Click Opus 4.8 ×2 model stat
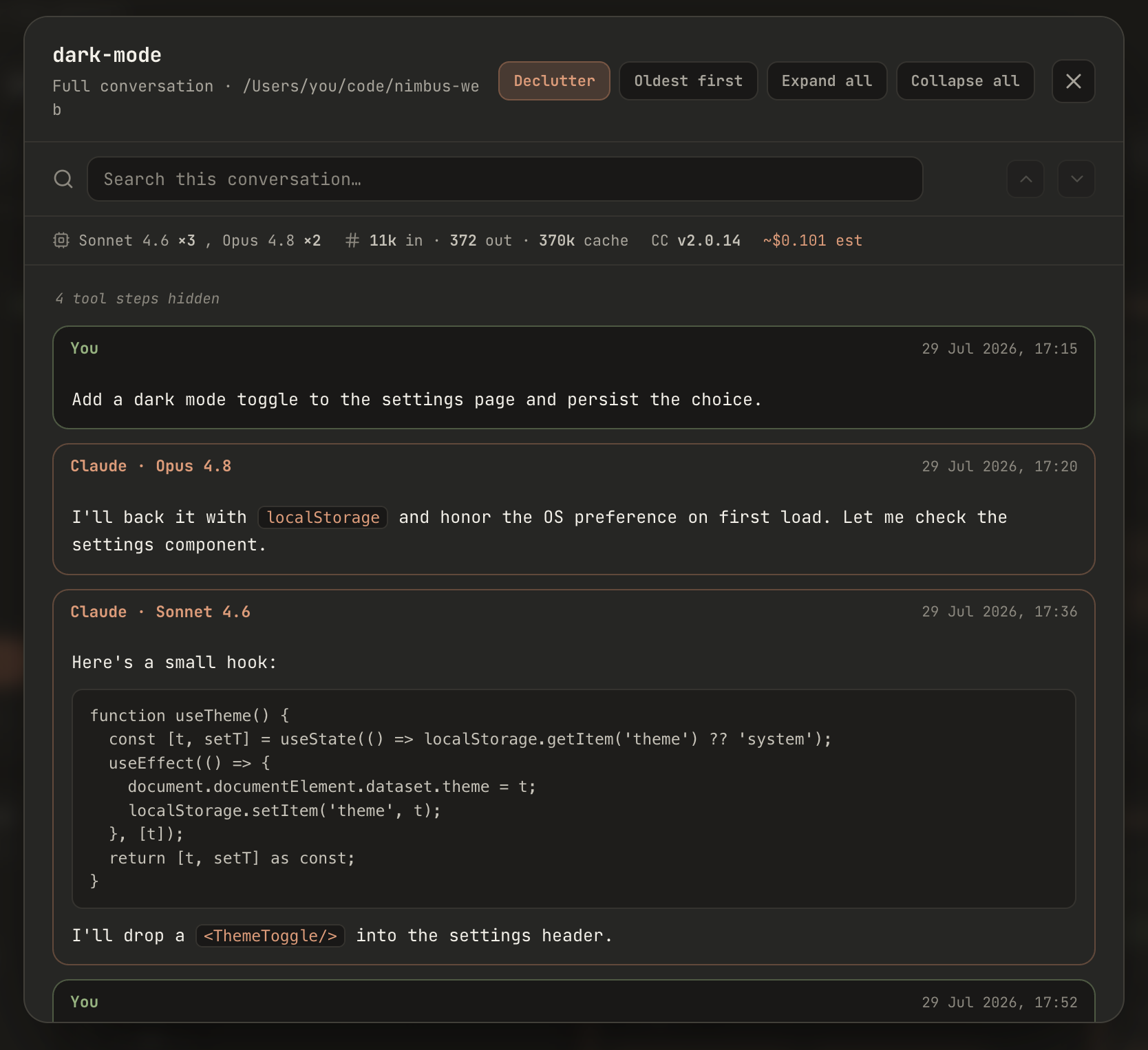This screenshot has width=1148, height=1050. pyautogui.click(x=271, y=240)
